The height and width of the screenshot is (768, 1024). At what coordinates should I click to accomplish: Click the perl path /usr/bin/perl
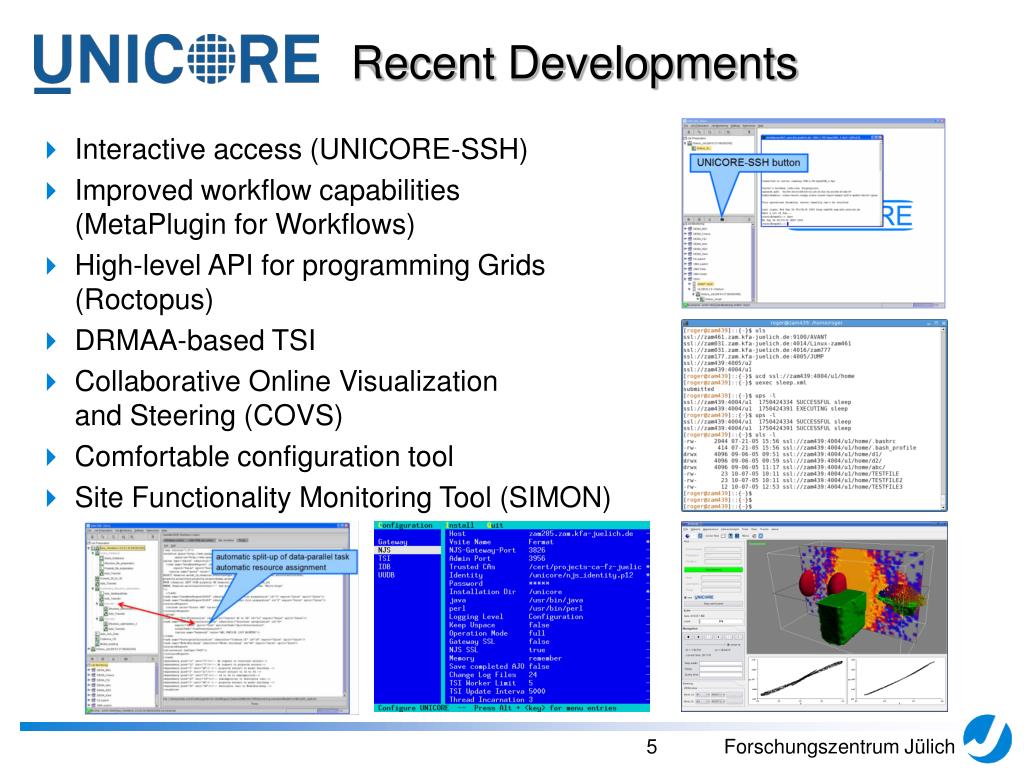[x=556, y=609]
